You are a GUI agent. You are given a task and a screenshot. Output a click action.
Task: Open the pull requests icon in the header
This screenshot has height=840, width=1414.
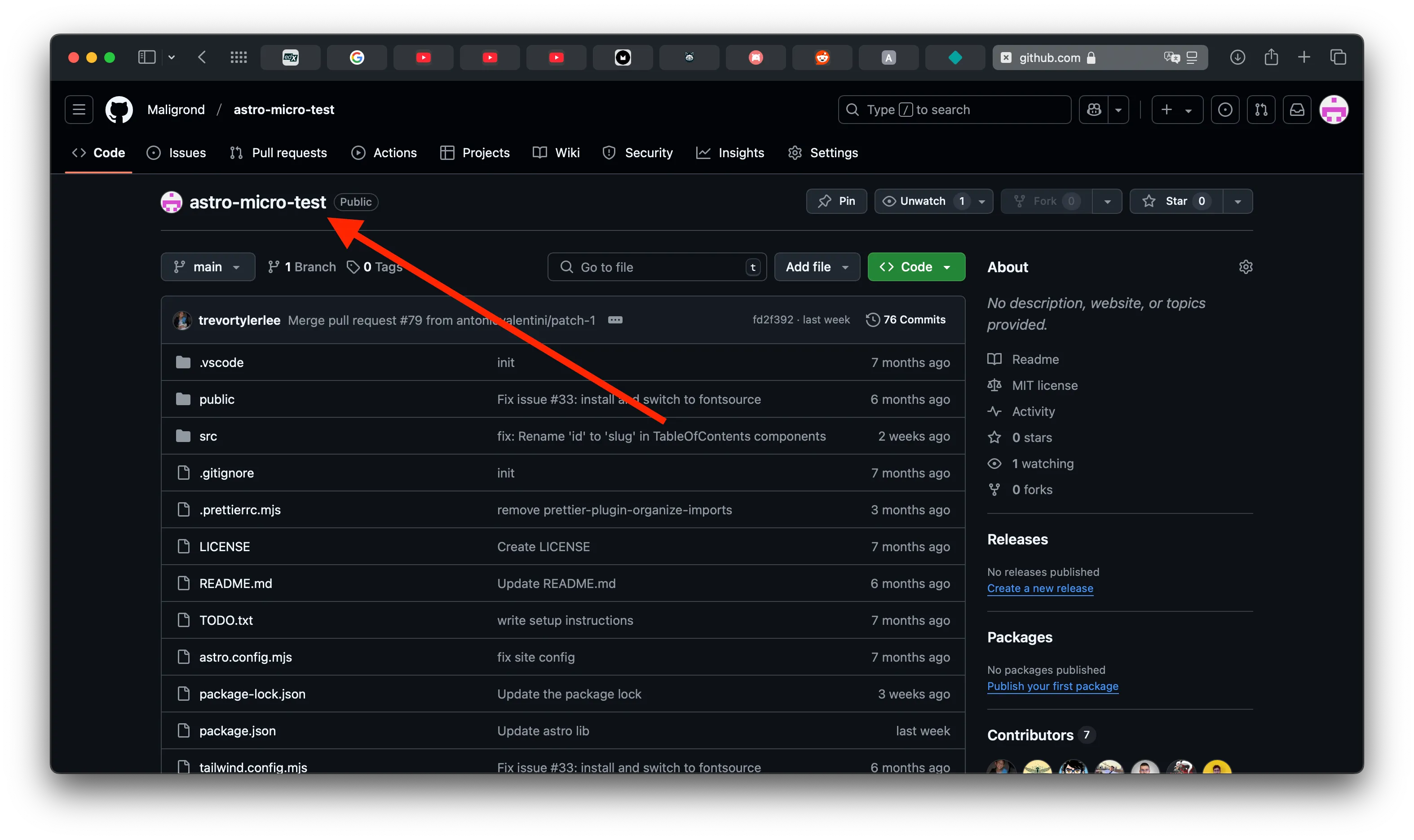click(1261, 109)
